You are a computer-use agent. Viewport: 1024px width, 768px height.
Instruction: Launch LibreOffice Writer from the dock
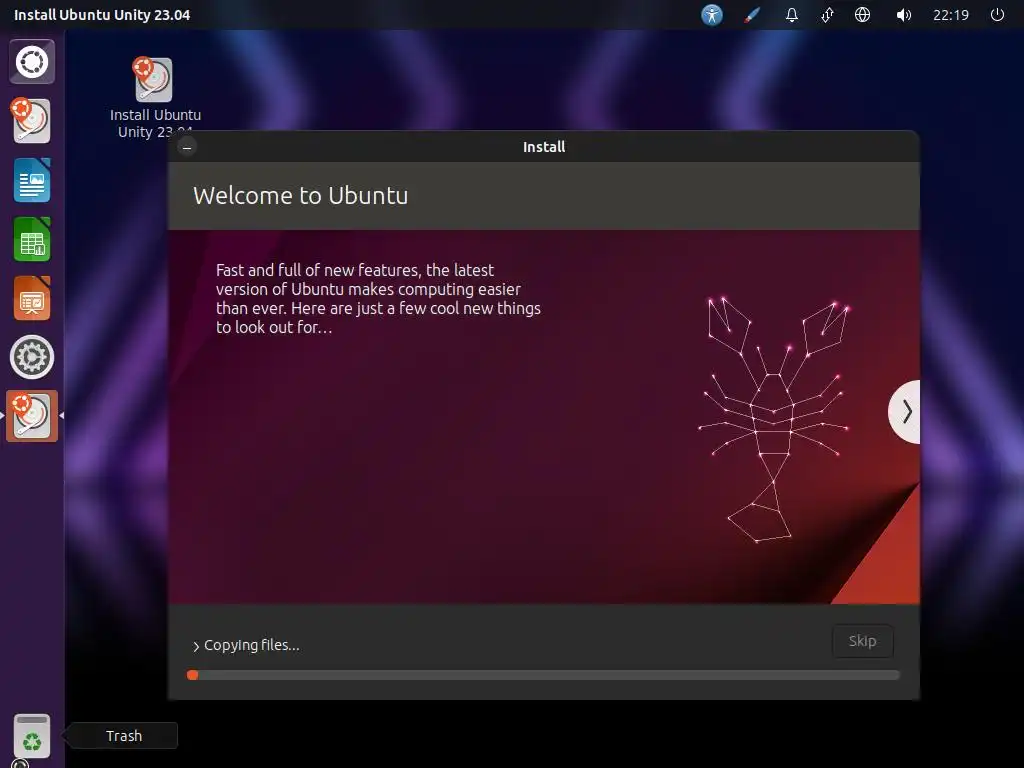click(x=32, y=180)
